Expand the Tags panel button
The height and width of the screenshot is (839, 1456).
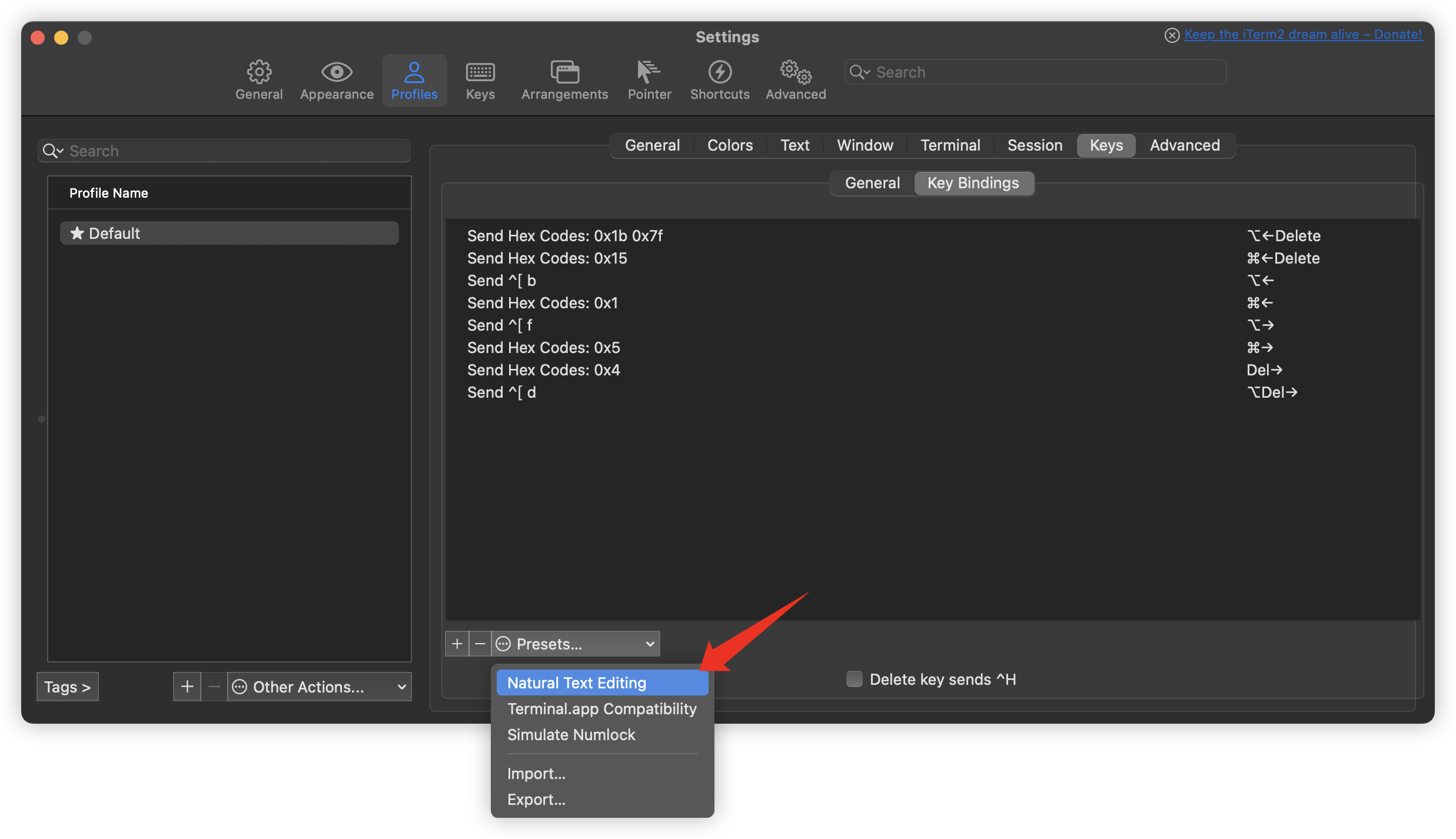[x=68, y=687]
